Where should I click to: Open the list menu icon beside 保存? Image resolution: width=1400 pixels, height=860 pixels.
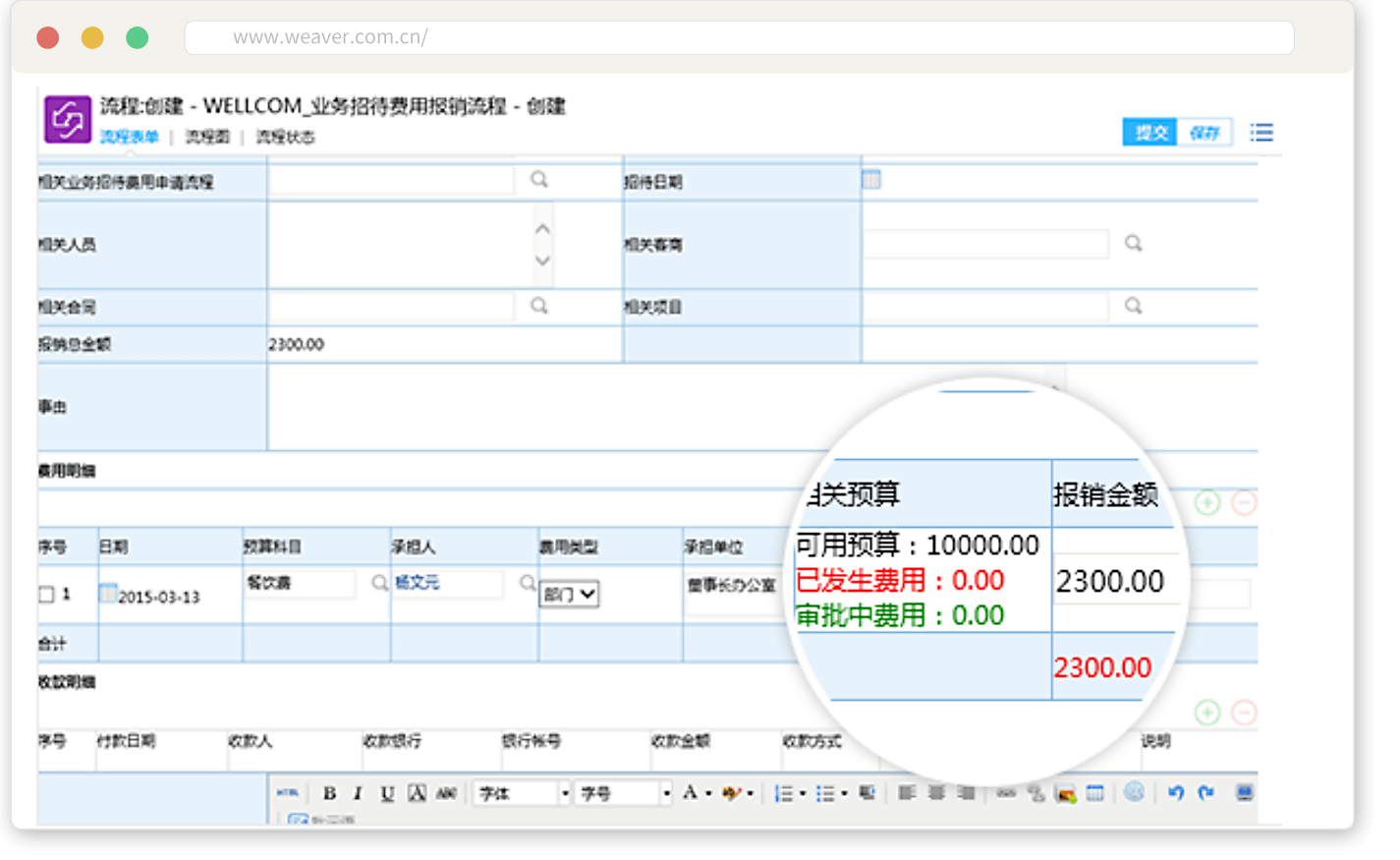pos(1261,133)
